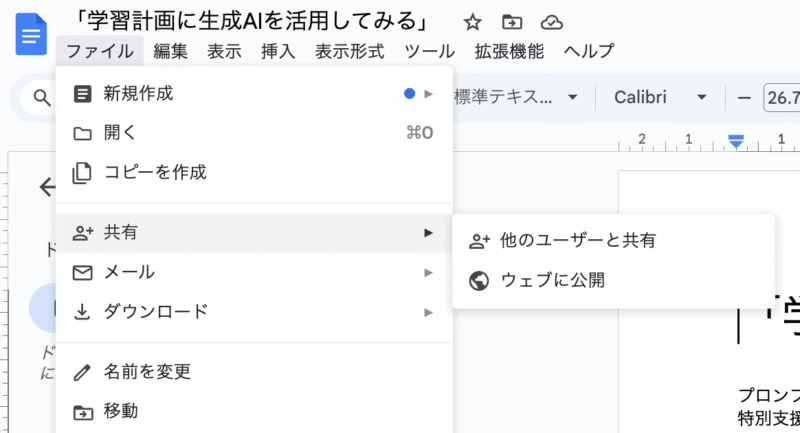Click the back arrow in the left sidebar
The image size is (800, 433).
click(46, 187)
